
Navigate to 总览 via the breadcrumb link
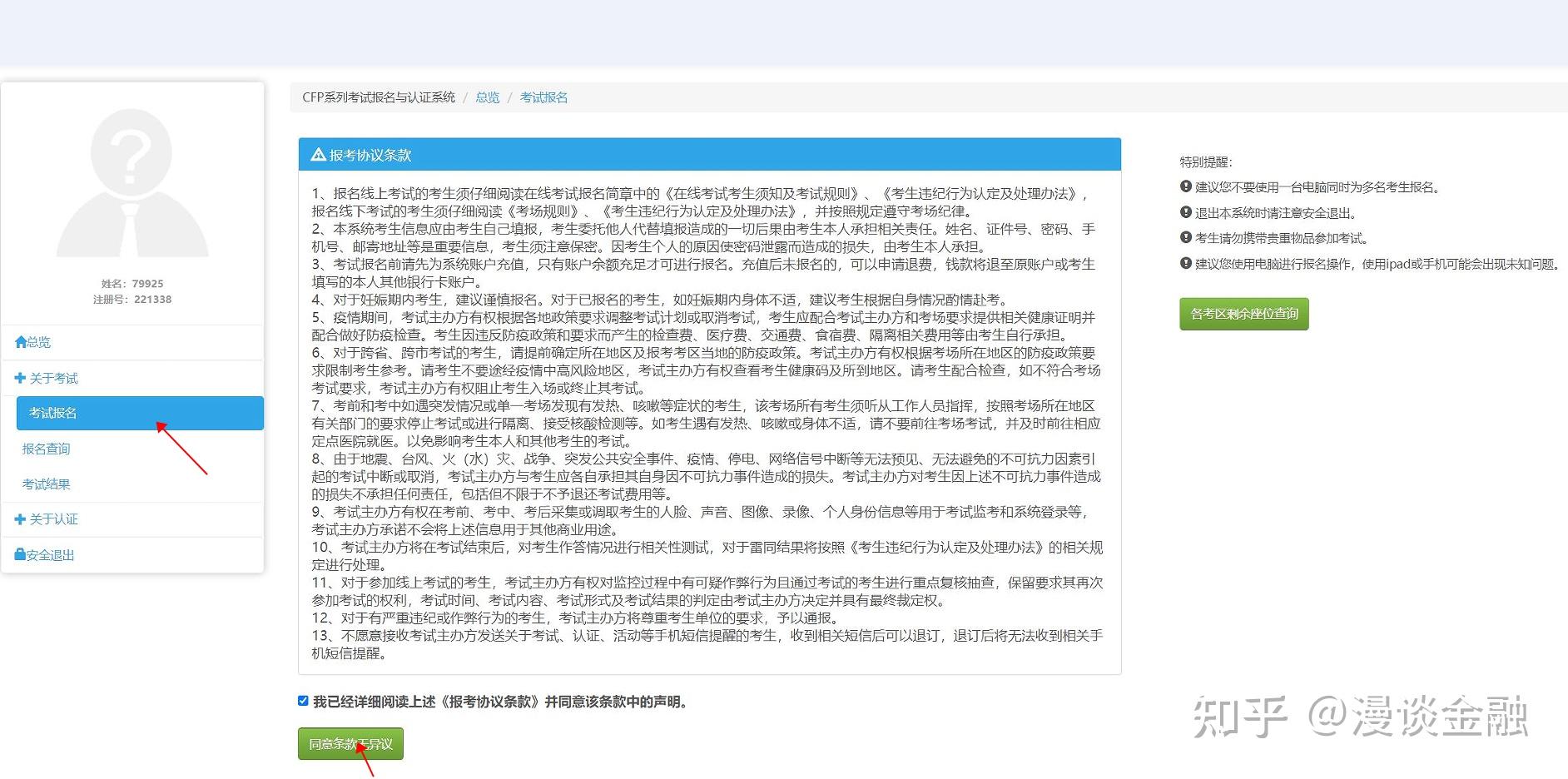pos(486,97)
